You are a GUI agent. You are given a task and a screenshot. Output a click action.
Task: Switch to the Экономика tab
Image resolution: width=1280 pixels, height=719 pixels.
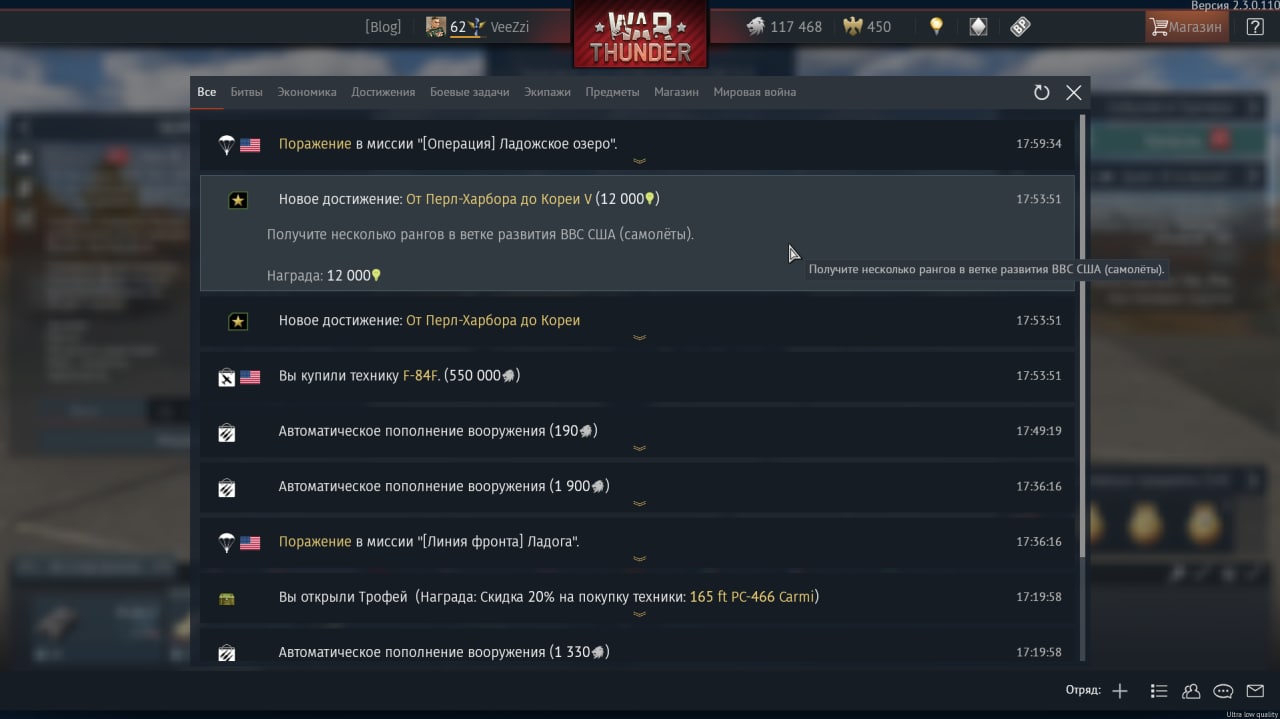click(307, 92)
